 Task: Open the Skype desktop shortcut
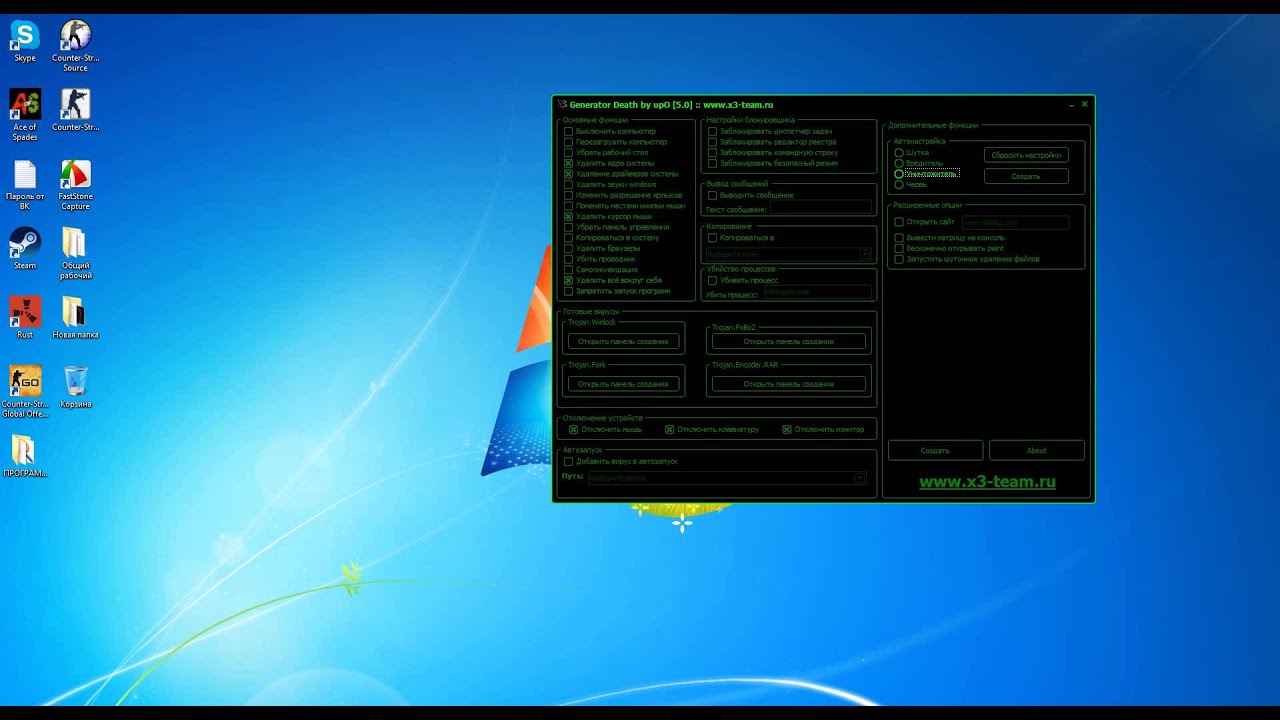[24, 41]
